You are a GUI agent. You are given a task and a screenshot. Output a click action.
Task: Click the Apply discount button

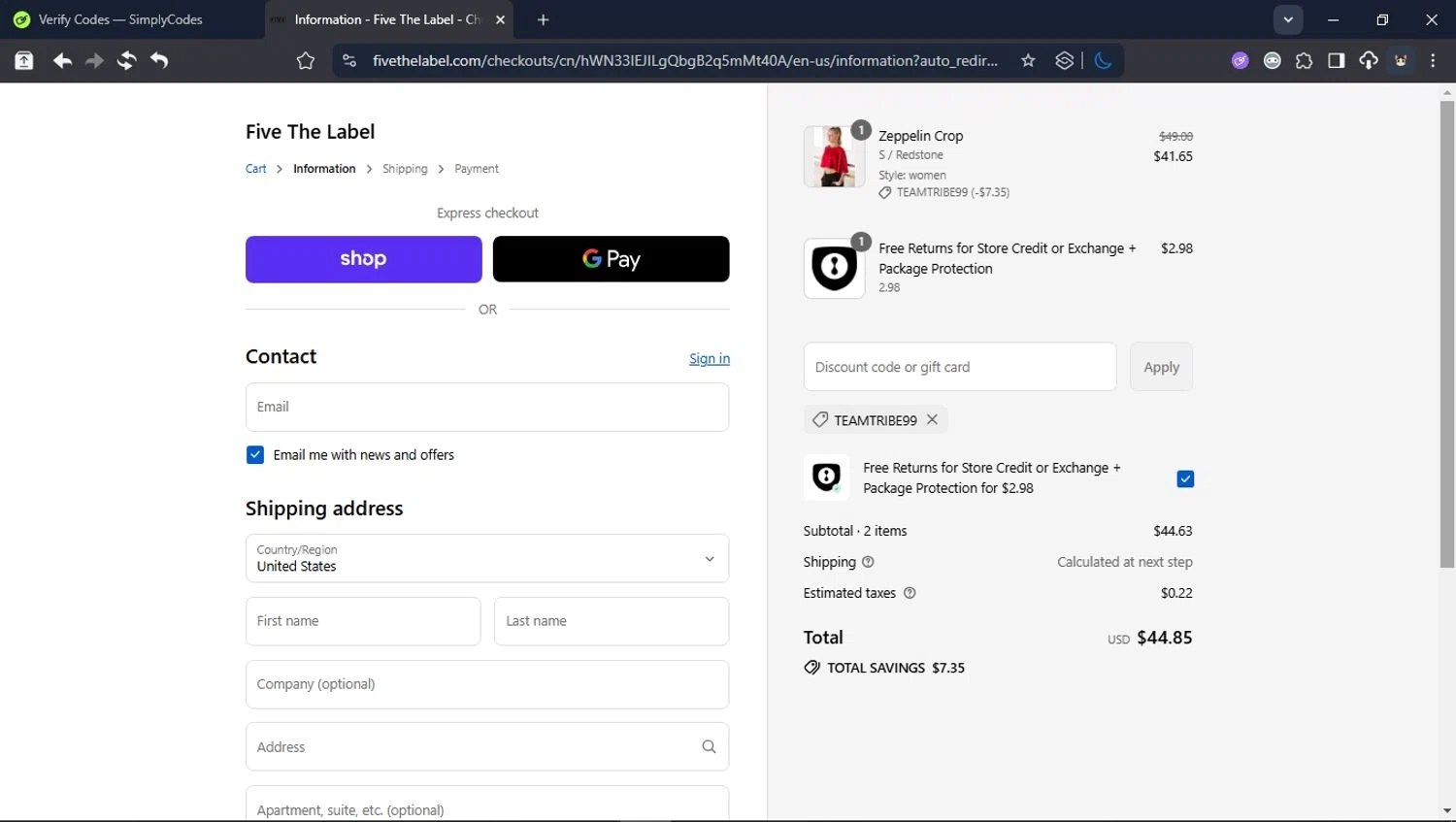(1161, 367)
